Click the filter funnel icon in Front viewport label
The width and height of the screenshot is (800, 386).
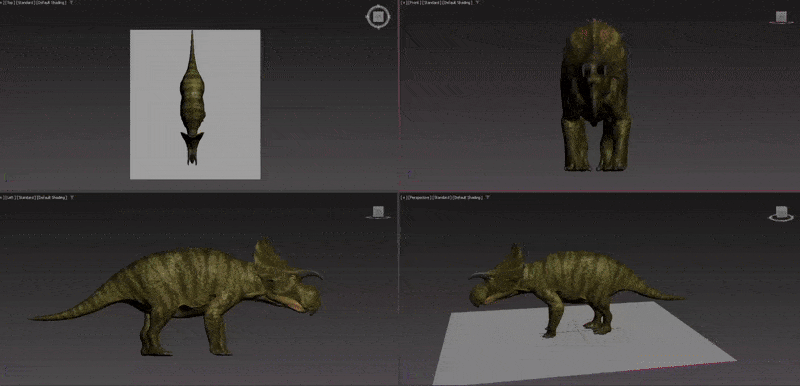[478, 3]
